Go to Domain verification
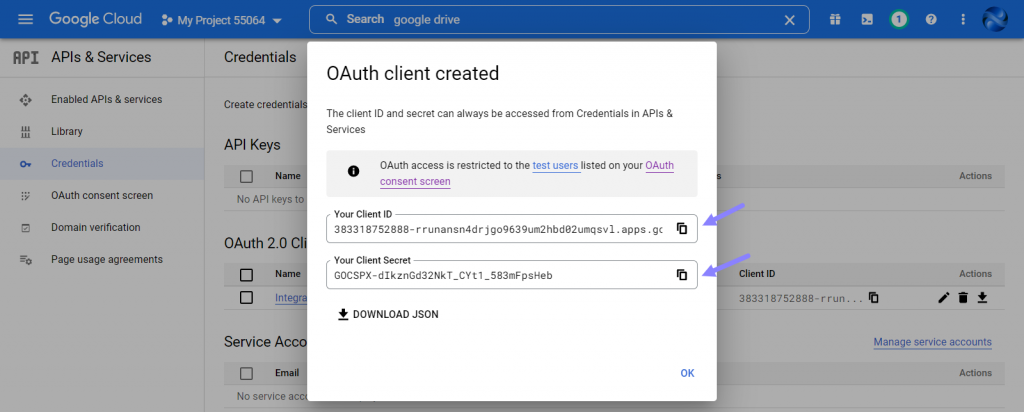Viewport: 1024px width, 412px height. coord(95,227)
